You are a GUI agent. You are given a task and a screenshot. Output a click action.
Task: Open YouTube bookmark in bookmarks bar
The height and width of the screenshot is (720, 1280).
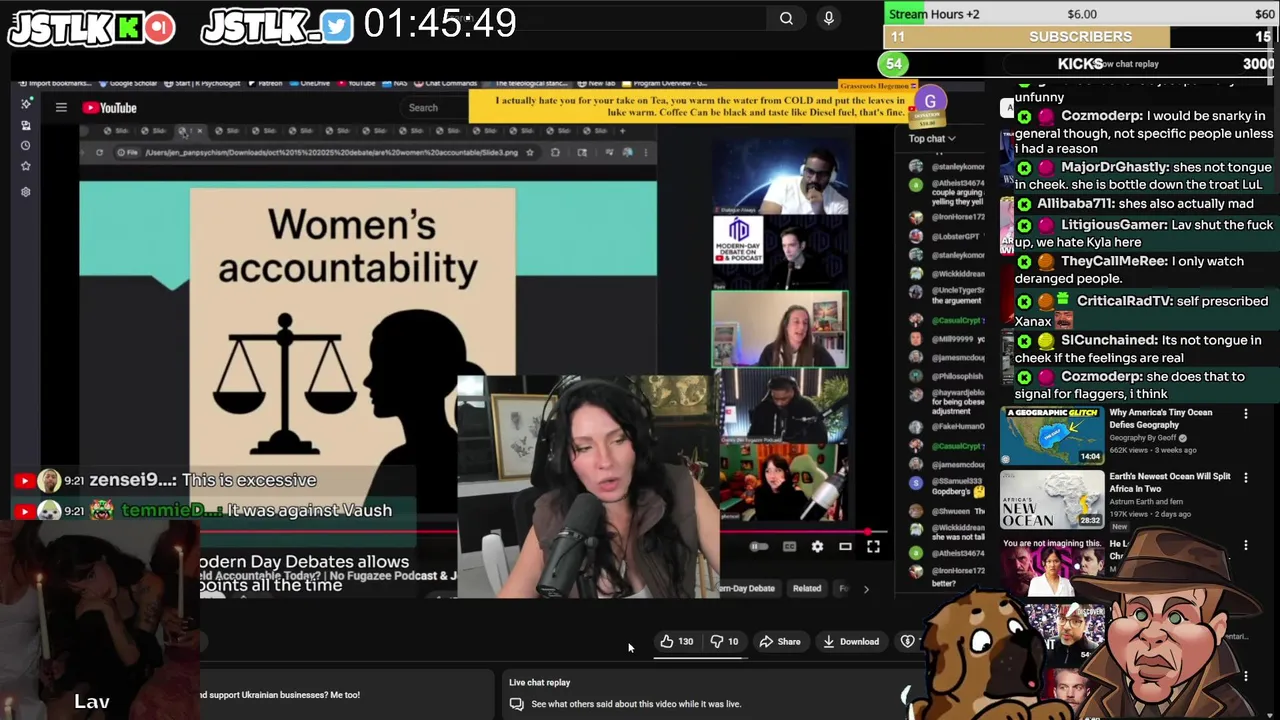[x=357, y=83]
